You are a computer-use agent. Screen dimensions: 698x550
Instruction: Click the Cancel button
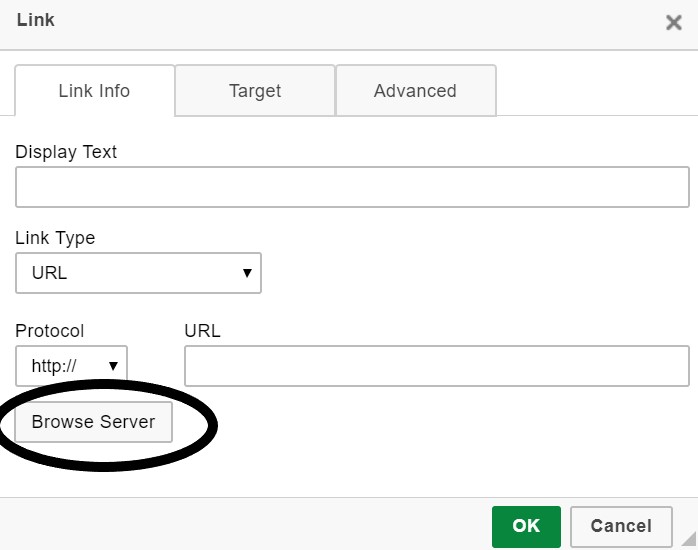pos(620,526)
